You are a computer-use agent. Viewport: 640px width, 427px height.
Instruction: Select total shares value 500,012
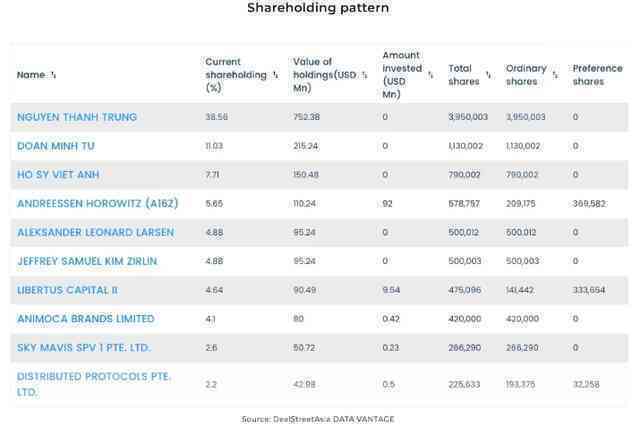[x=464, y=233]
